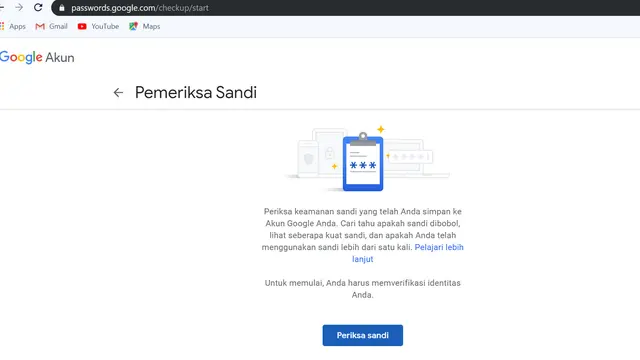The height and width of the screenshot is (360, 640).
Task: Open the Apps grid icon in bookmarks
Action: [x=2, y=26]
